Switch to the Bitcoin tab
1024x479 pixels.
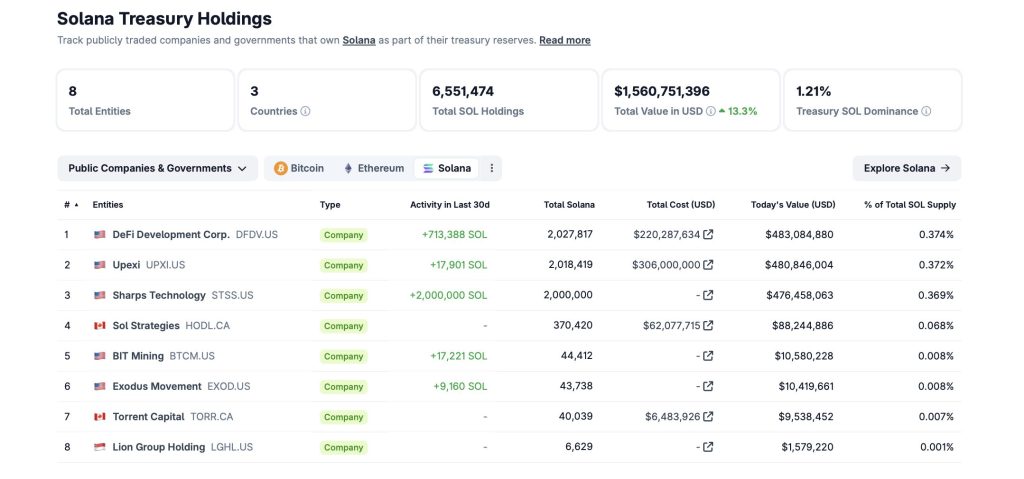coord(299,168)
